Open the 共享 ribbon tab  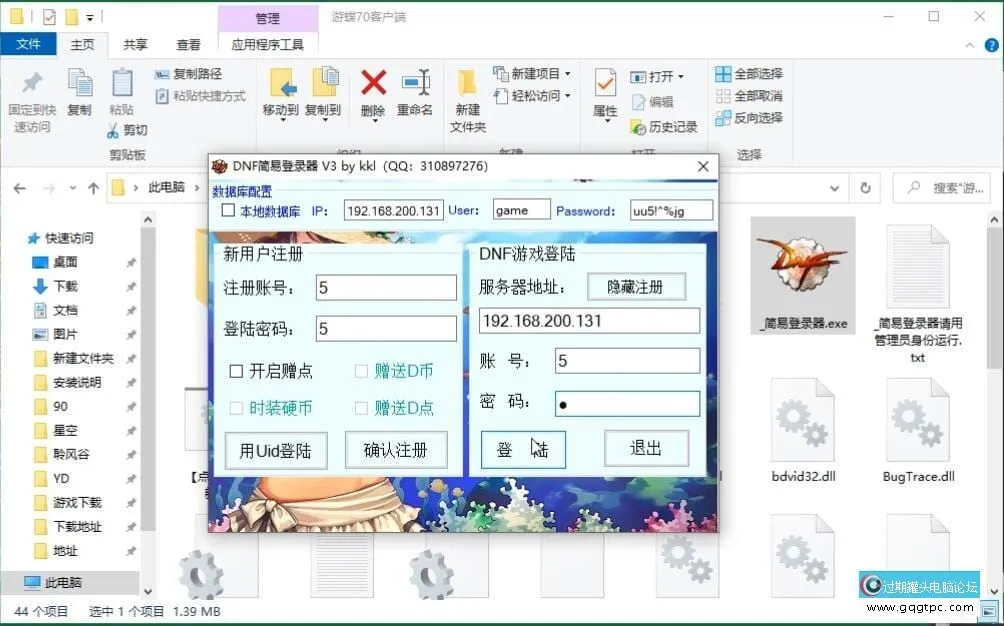[134, 44]
